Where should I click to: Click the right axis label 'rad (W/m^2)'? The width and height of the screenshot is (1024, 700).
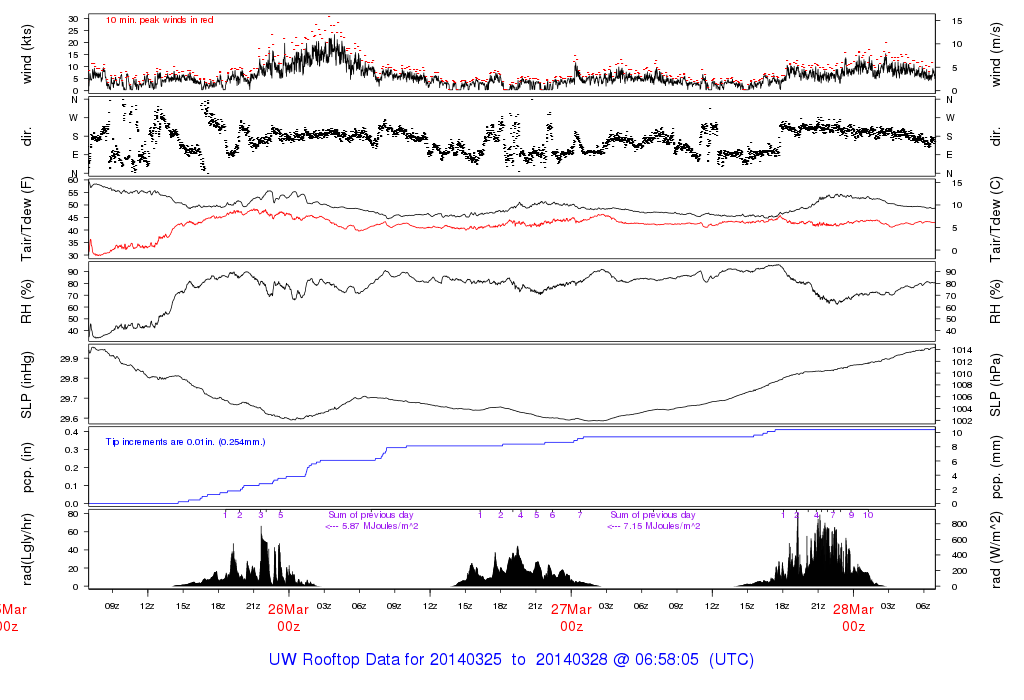tap(995, 550)
